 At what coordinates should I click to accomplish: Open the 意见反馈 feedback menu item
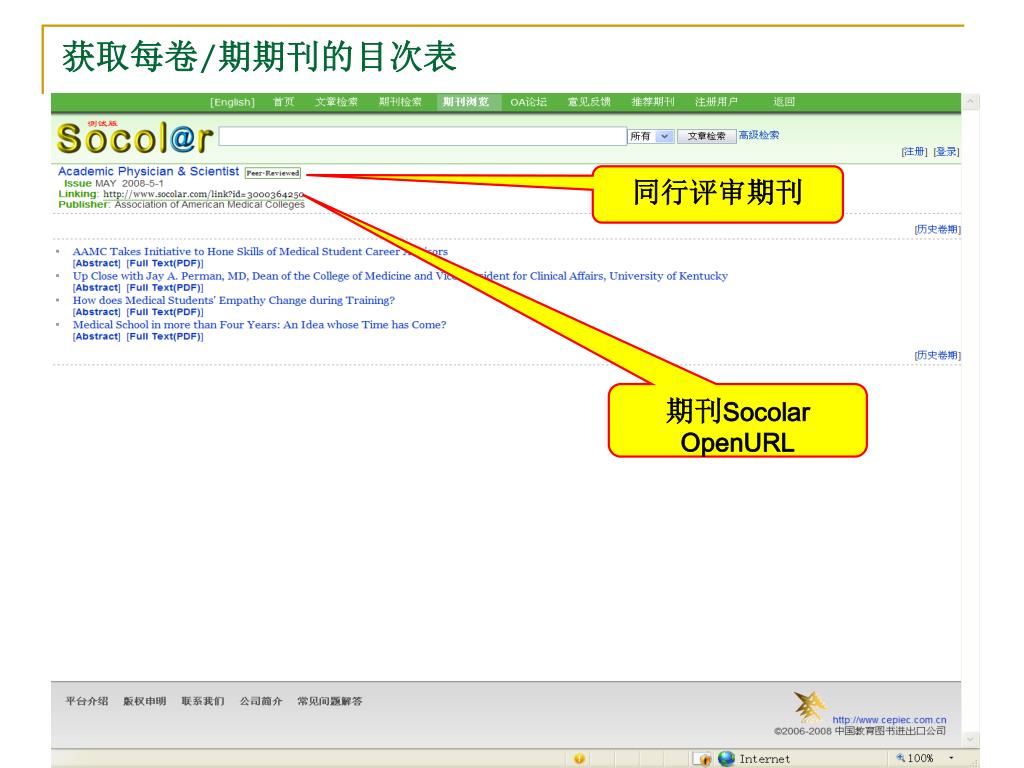pos(589,102)
